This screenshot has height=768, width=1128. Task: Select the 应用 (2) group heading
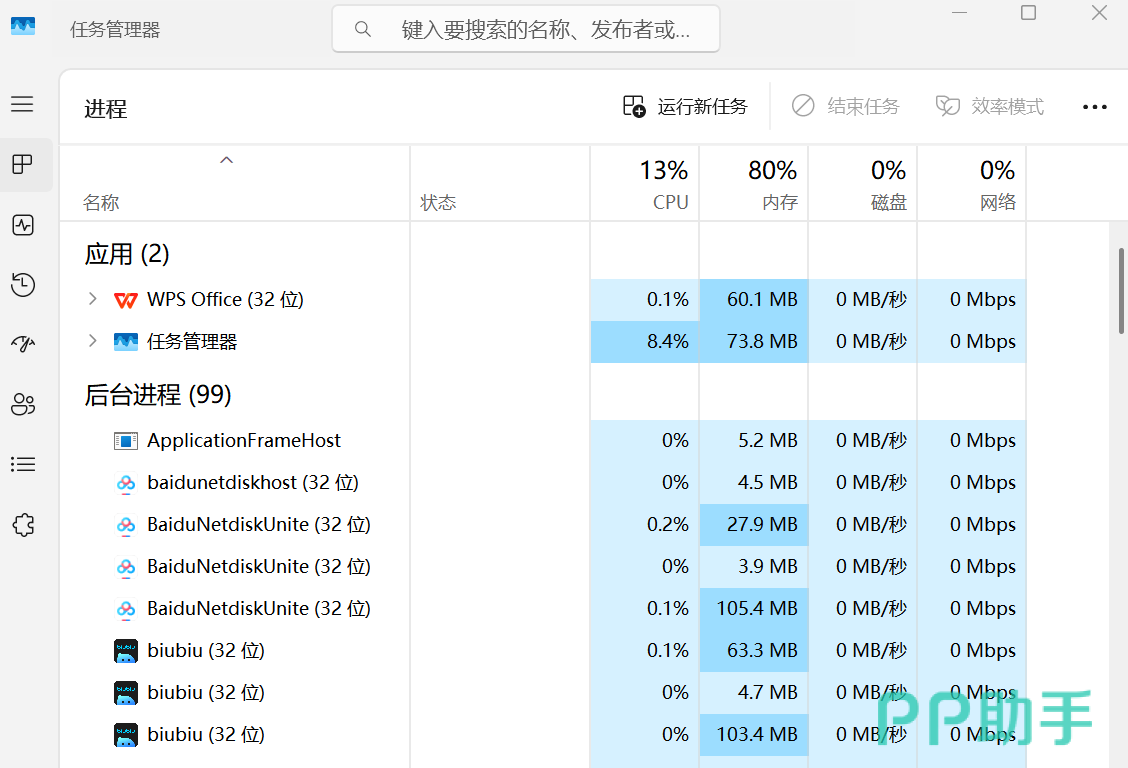pyautogui.click(x=127, y=254)
